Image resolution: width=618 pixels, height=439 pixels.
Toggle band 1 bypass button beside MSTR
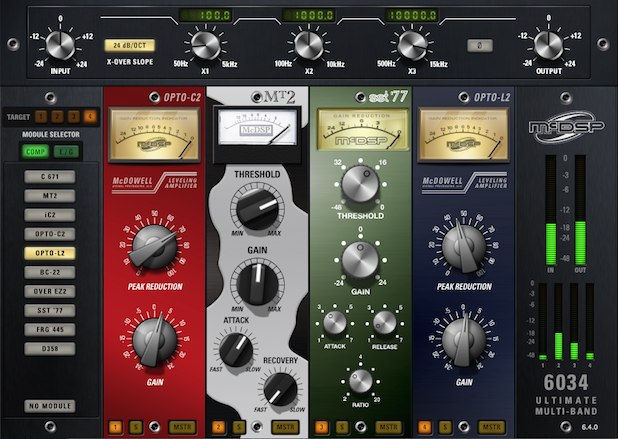click(154, 426)
